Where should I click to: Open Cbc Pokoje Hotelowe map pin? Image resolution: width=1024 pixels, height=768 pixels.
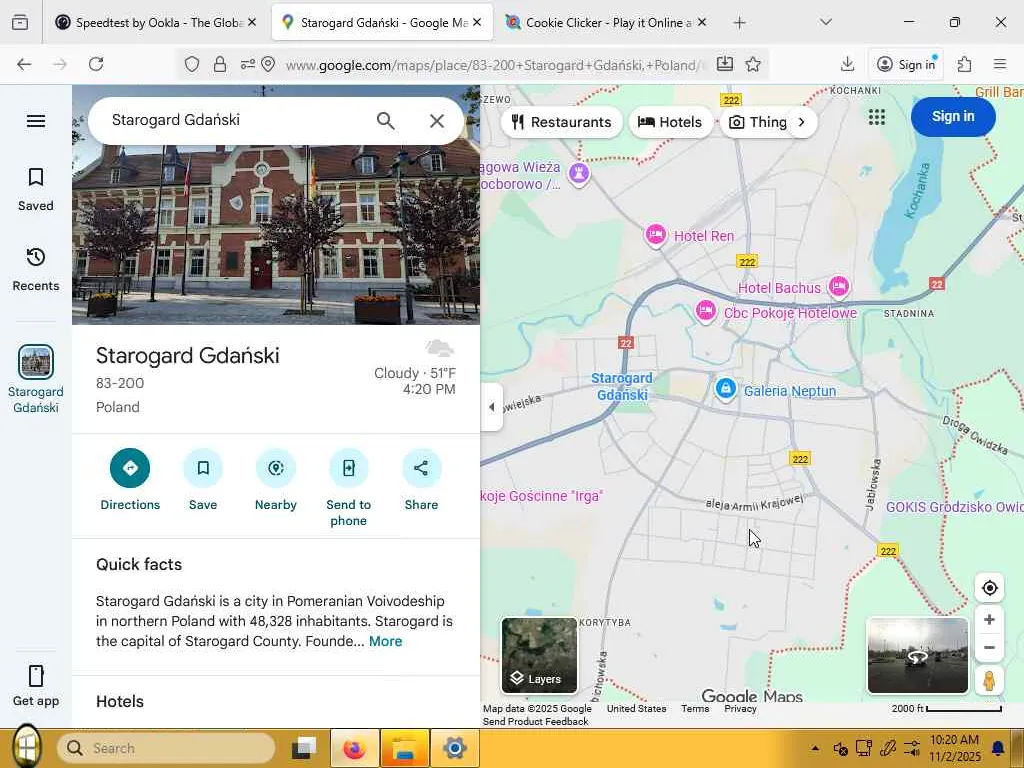[705, 311]
